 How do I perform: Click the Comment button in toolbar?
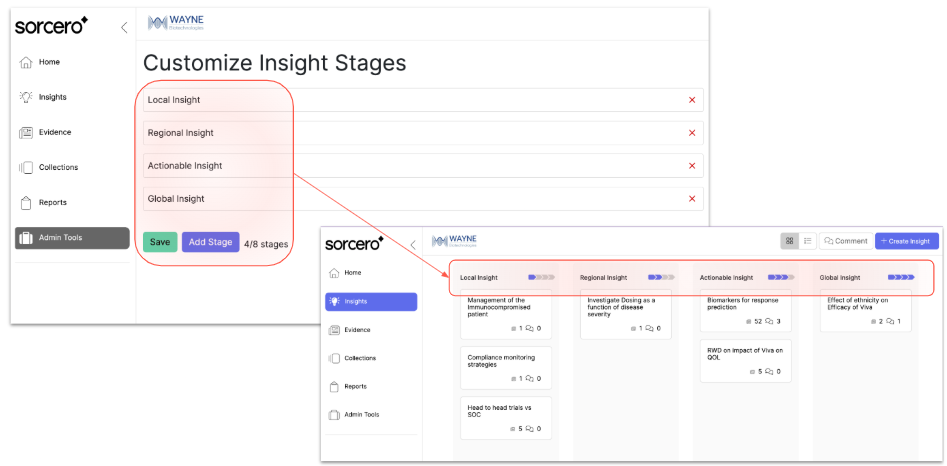(x=845, y=241)
